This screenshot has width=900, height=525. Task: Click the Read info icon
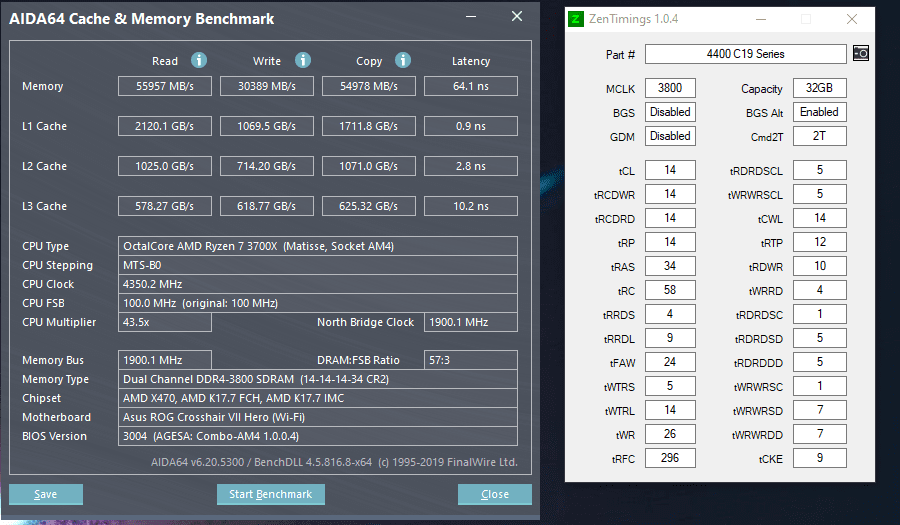point(199,60)
